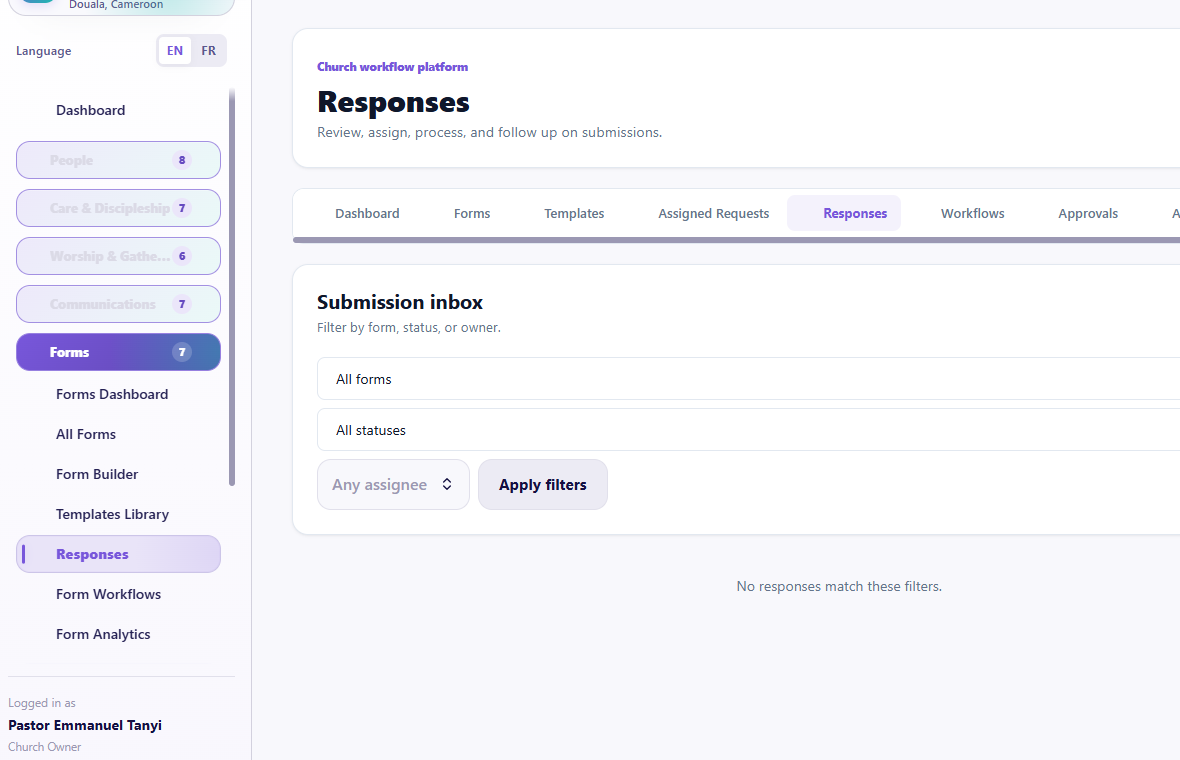Viewport: 1180px width, 760px height.
Task: Expand the Communications section
Action: pos(118,304)
